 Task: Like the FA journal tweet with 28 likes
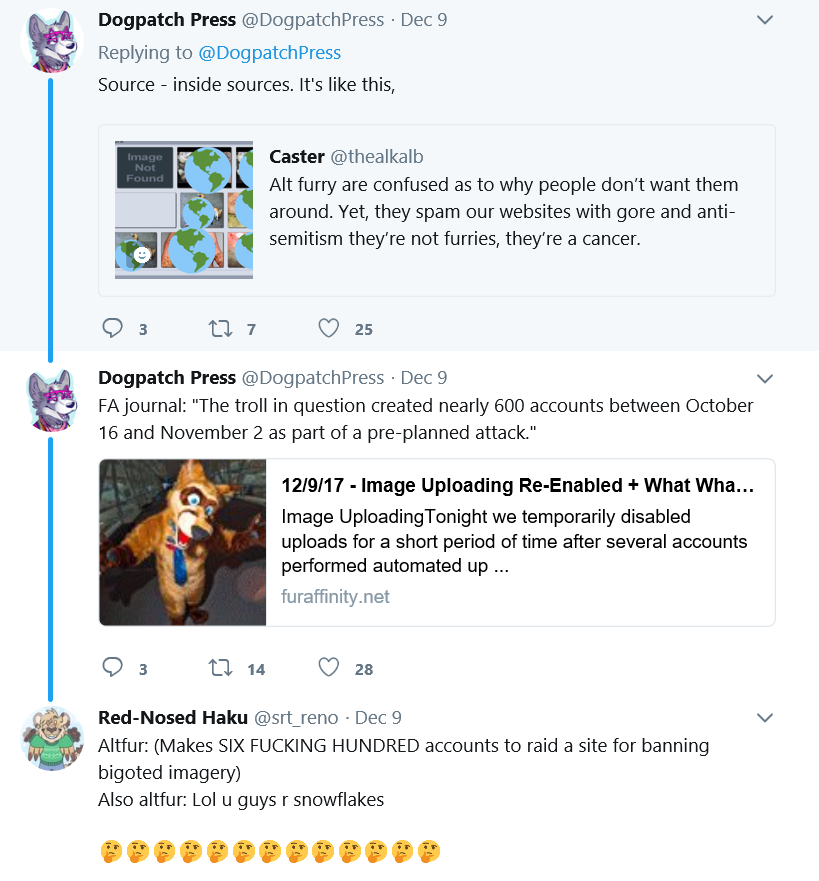(x=329, y=667)
